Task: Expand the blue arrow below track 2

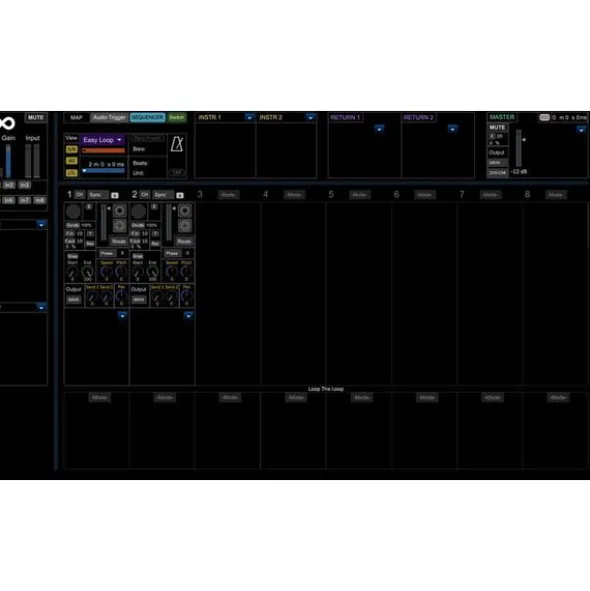Action: pos(188,315)
